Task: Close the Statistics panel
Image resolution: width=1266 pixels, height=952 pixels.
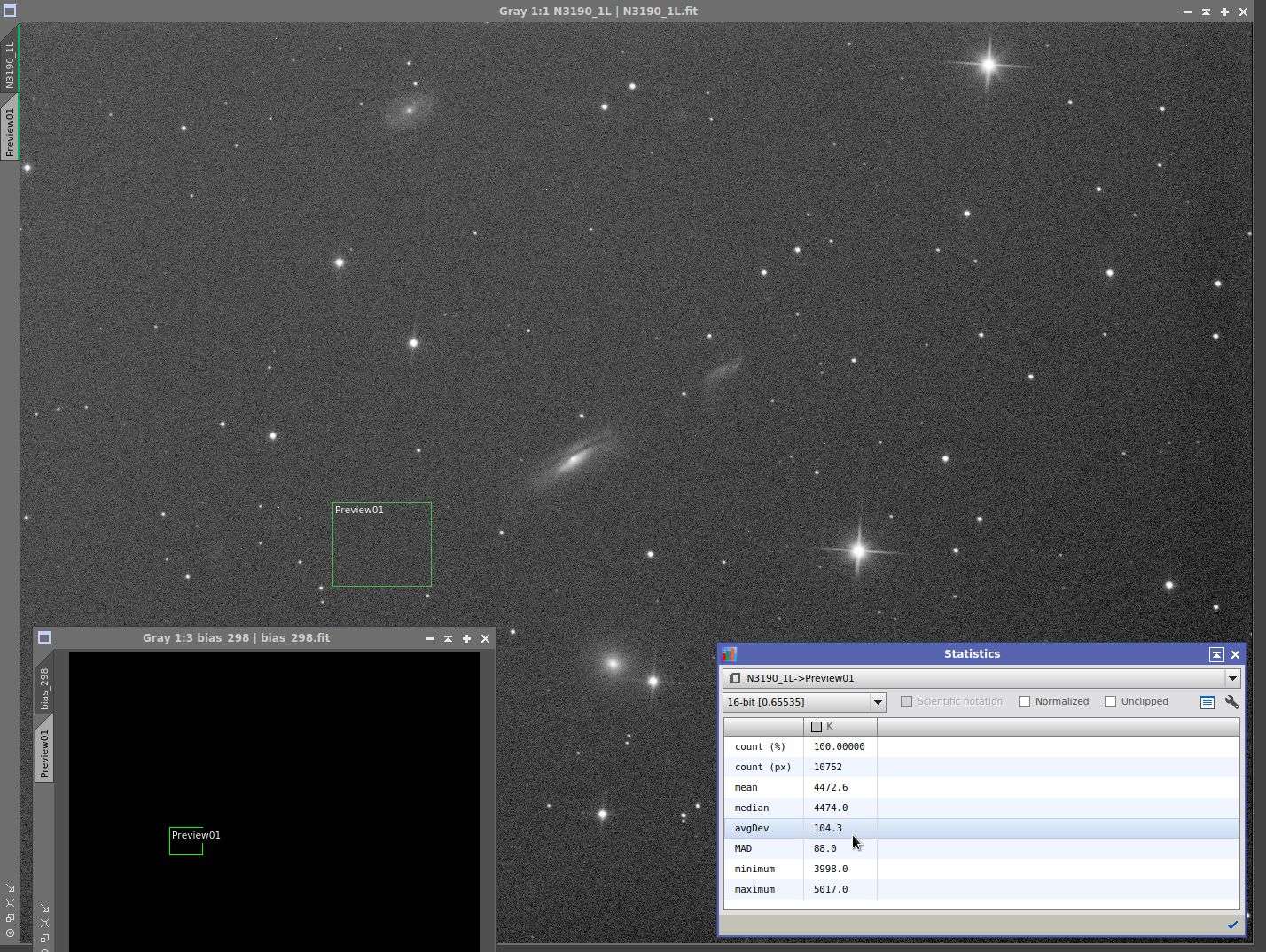Action: click(x=1235, y=654)
